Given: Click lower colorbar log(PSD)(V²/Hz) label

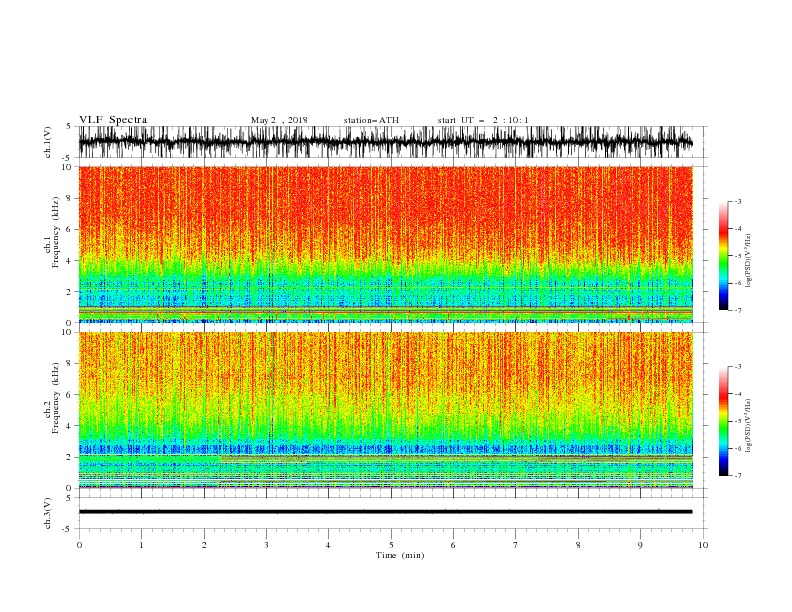Looking at the screenshot, I should [749, 426].
